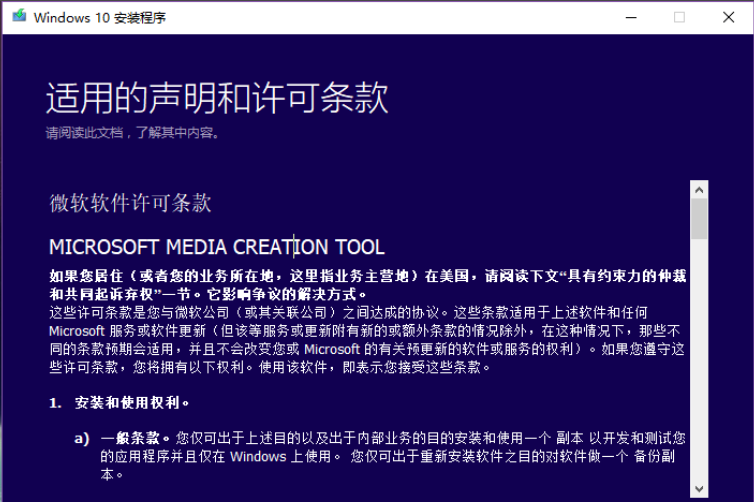Click the 微软软件许可条款 heading
This screenshot has width=754, height=502.
tap(130, 203)
